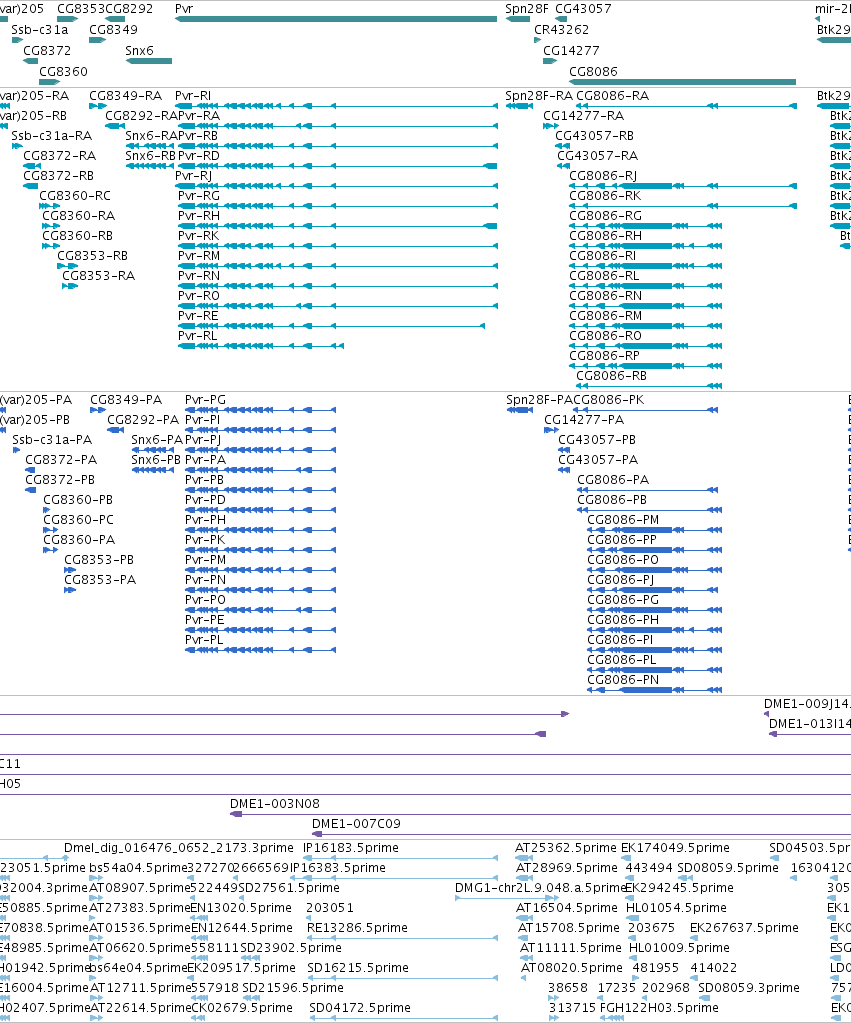Click transcript CG8086-RP
The image size is (851, 1023).
coord(604,356)
